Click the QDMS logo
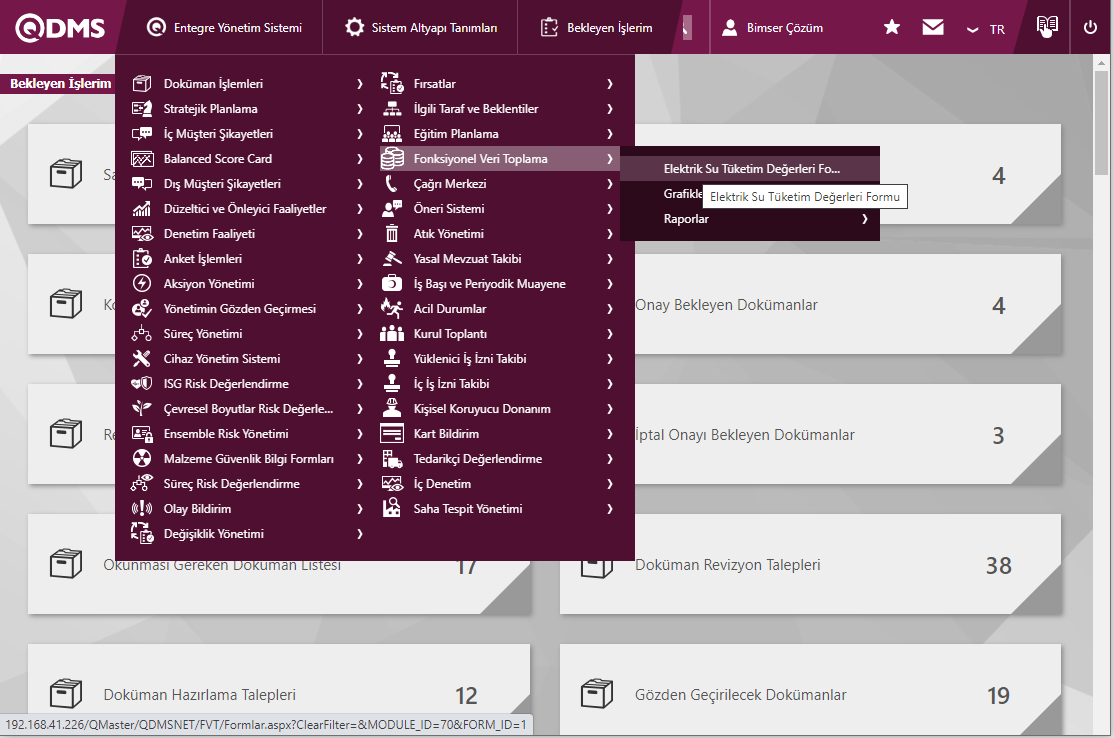The height and width of the screenshot is (738, 1114). point(60,28)
